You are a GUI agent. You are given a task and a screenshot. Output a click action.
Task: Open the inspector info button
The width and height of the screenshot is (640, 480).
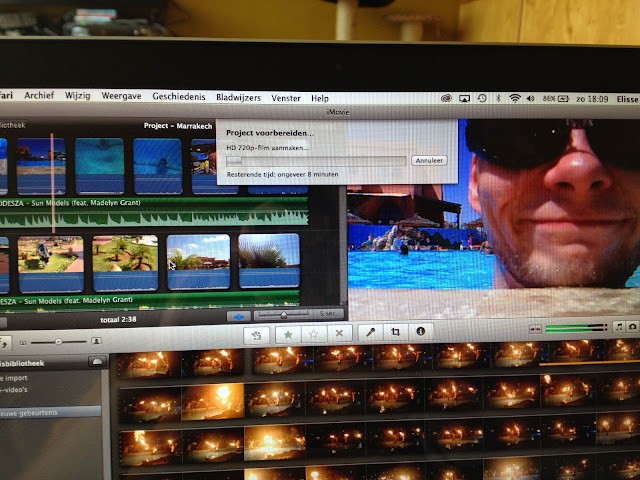(420, 331)
